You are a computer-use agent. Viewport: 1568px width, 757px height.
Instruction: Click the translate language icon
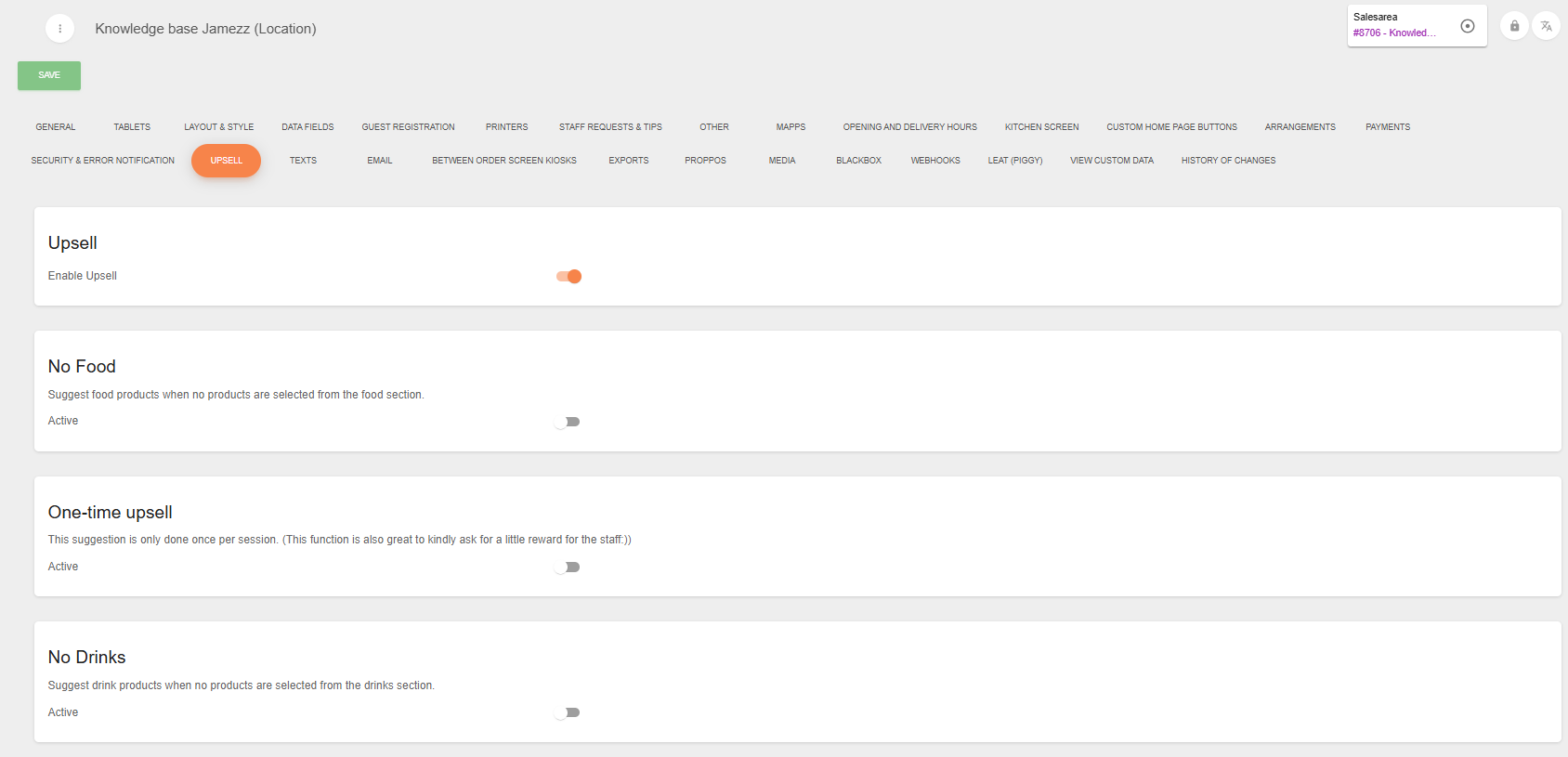(x=1546, y=26)
